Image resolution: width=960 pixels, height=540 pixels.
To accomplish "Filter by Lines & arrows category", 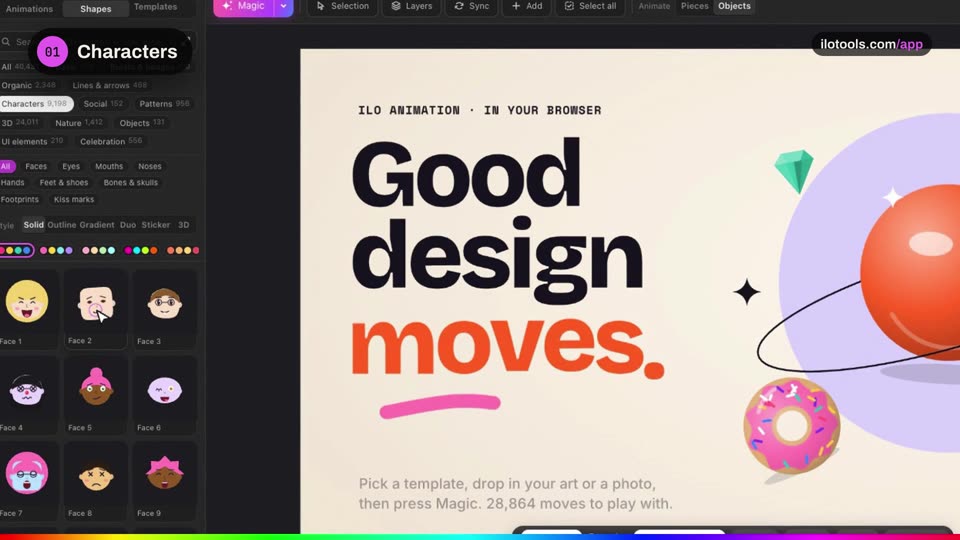I will tap(110, 85).
